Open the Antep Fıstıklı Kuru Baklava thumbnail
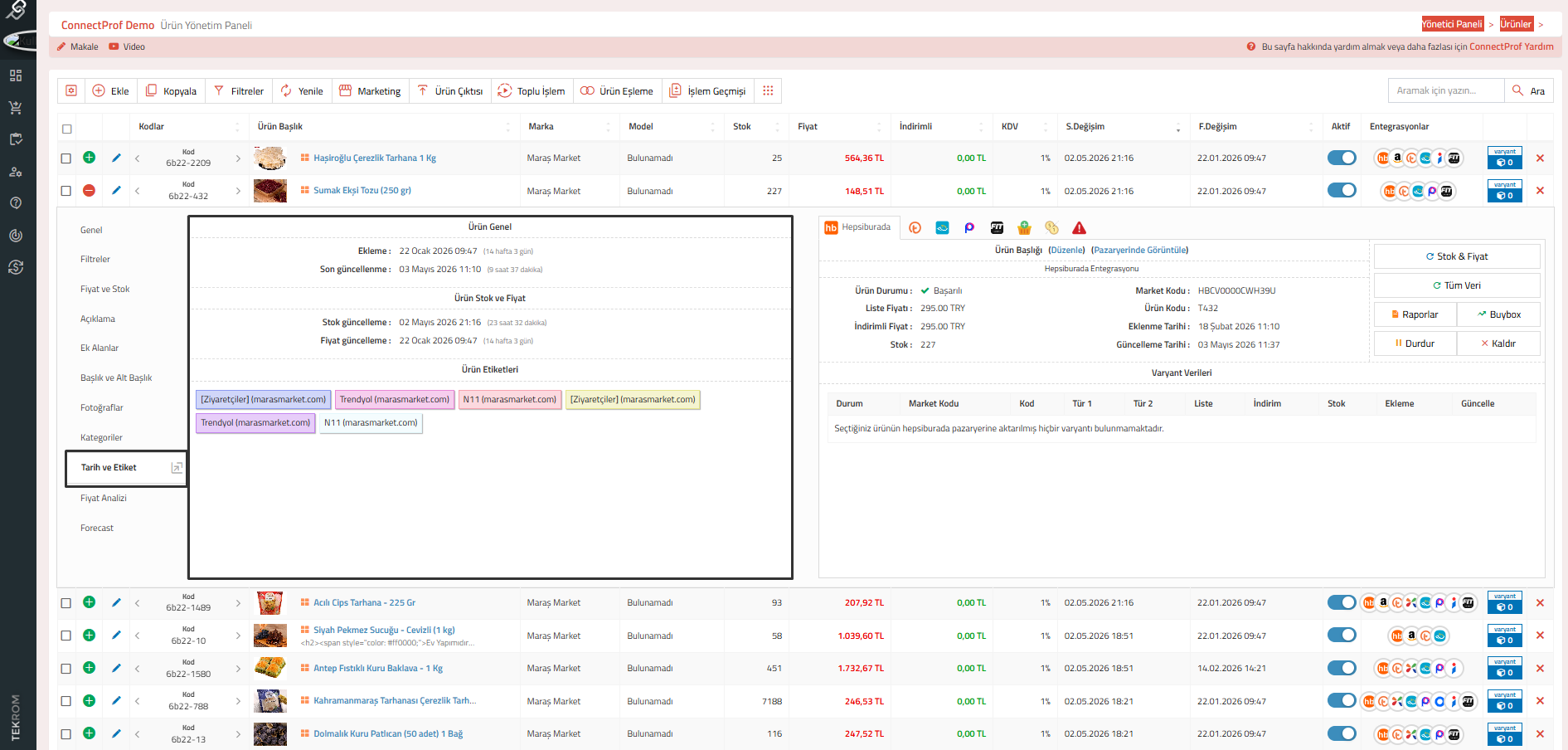The width and height of the screenshot is (1568, 750). [270, 668]
